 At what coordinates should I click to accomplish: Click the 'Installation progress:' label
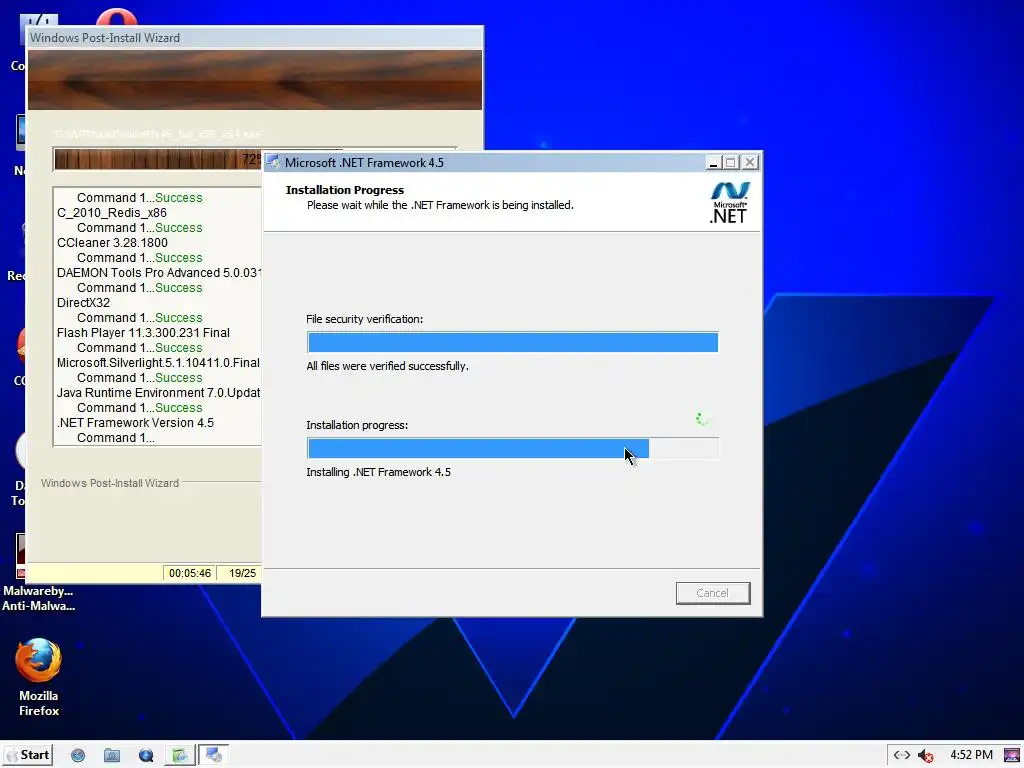click(357, 425)
